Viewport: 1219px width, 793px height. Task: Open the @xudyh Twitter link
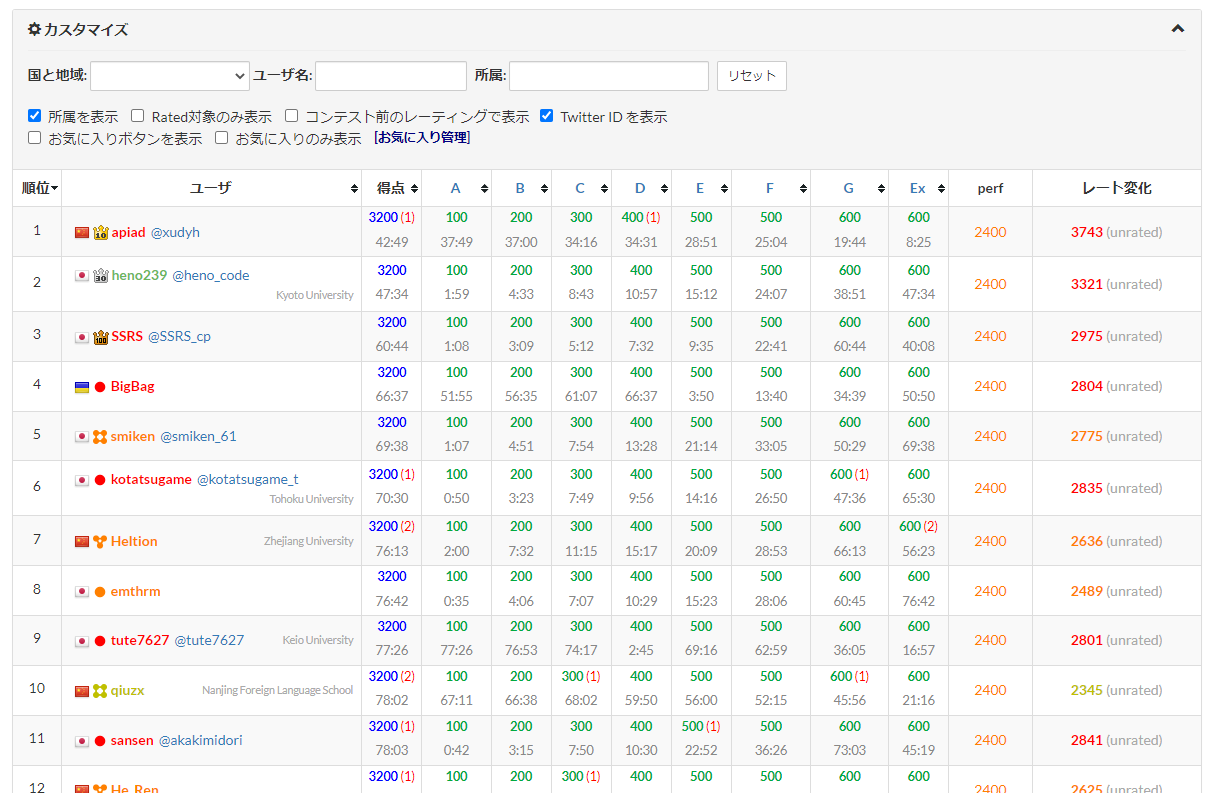[x=175, y=232]
